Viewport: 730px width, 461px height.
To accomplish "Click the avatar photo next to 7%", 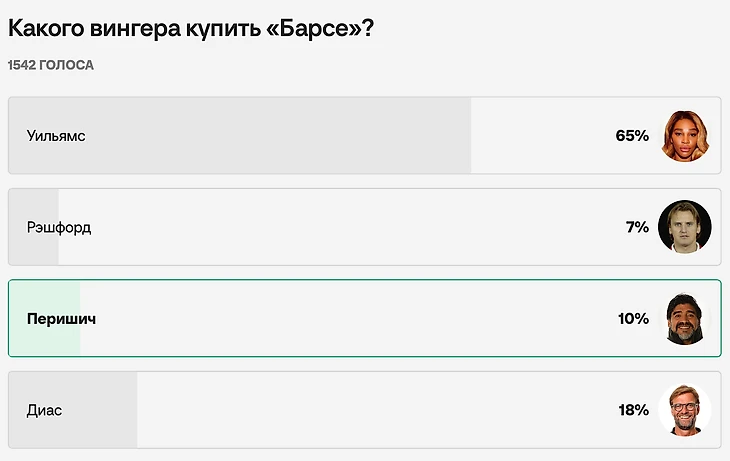I will 685,227.
